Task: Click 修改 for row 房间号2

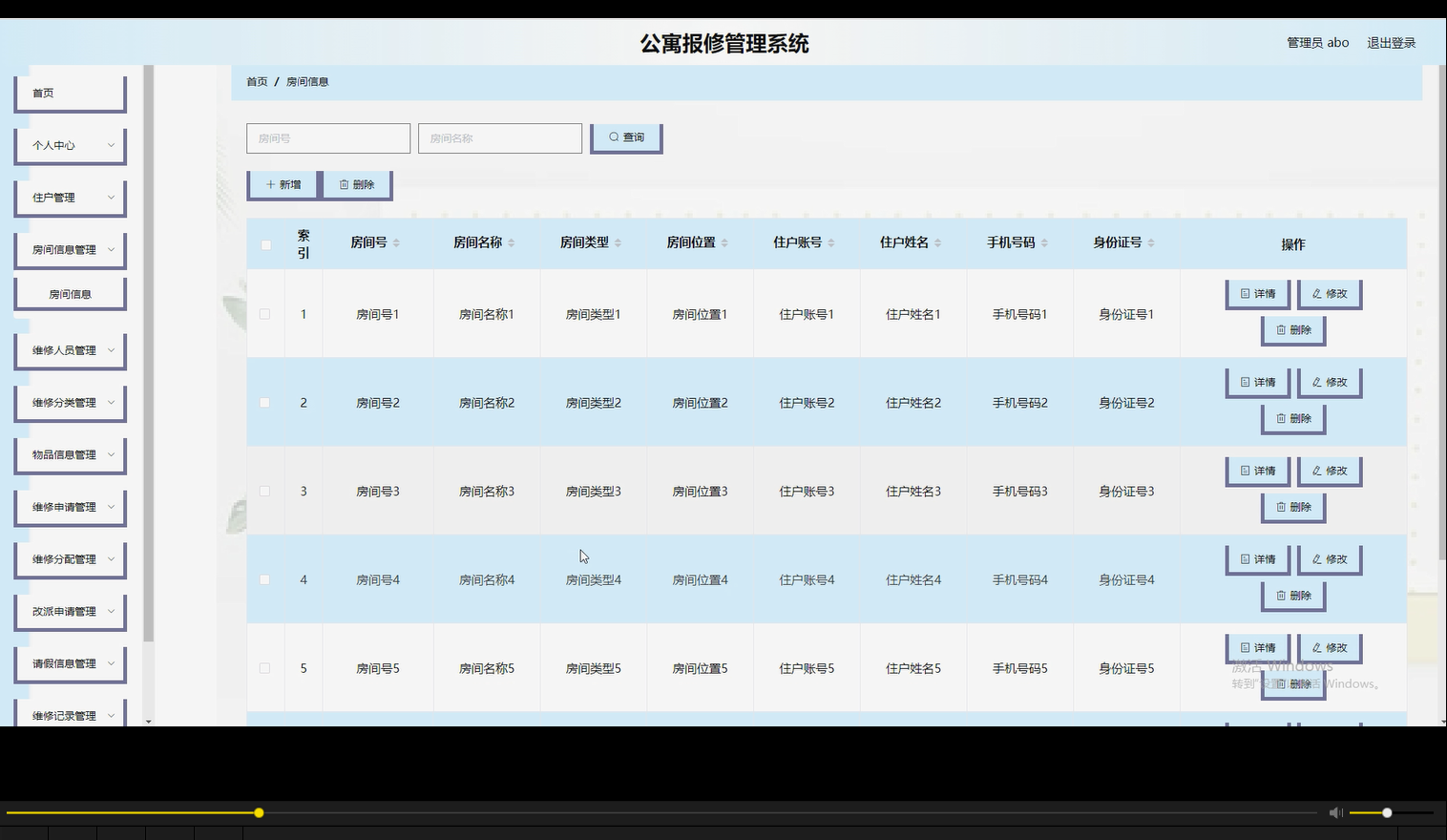Action: coord(1329,383)
